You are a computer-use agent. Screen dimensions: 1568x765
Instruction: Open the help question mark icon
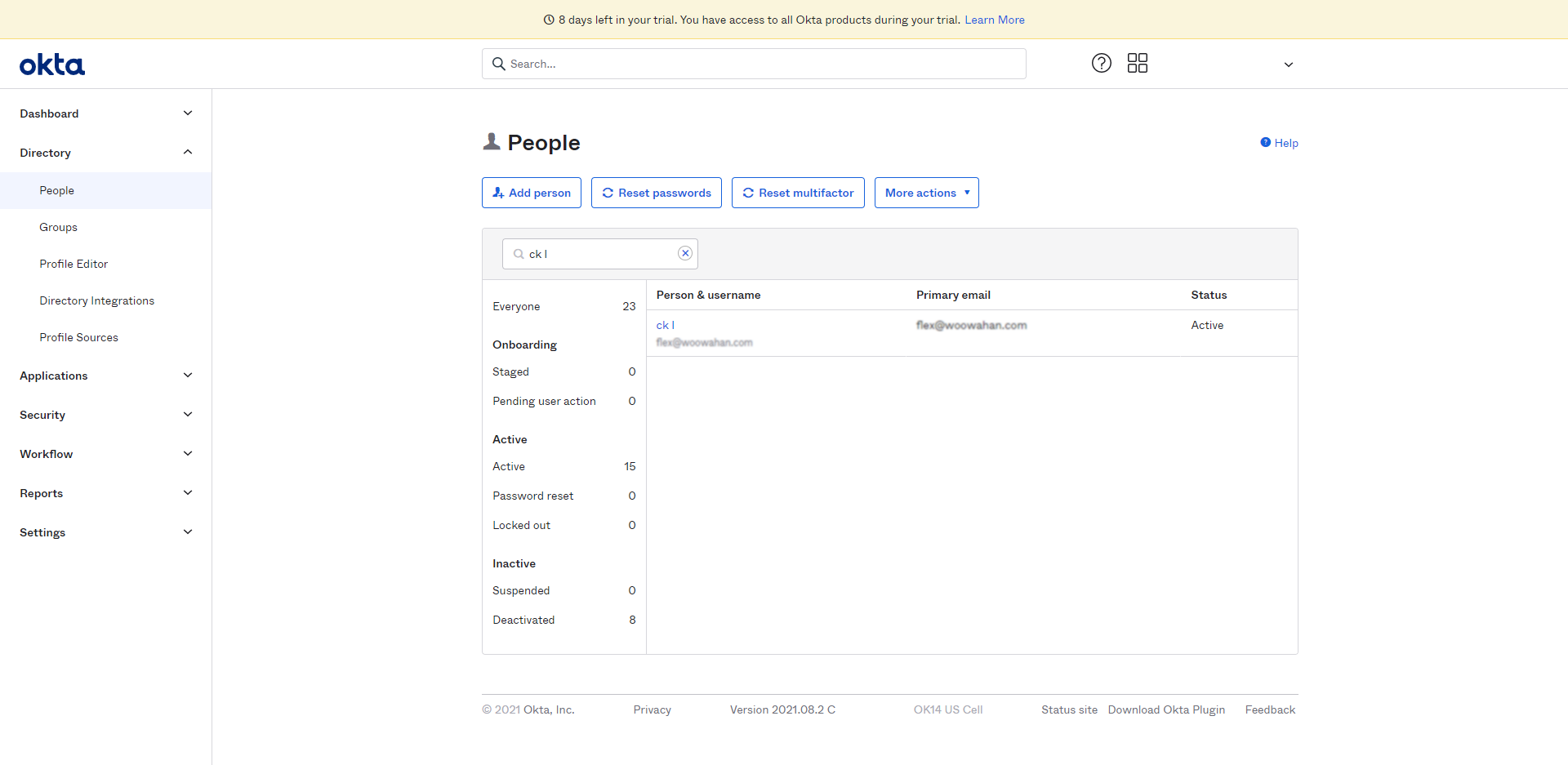(x=1102, y=63)
